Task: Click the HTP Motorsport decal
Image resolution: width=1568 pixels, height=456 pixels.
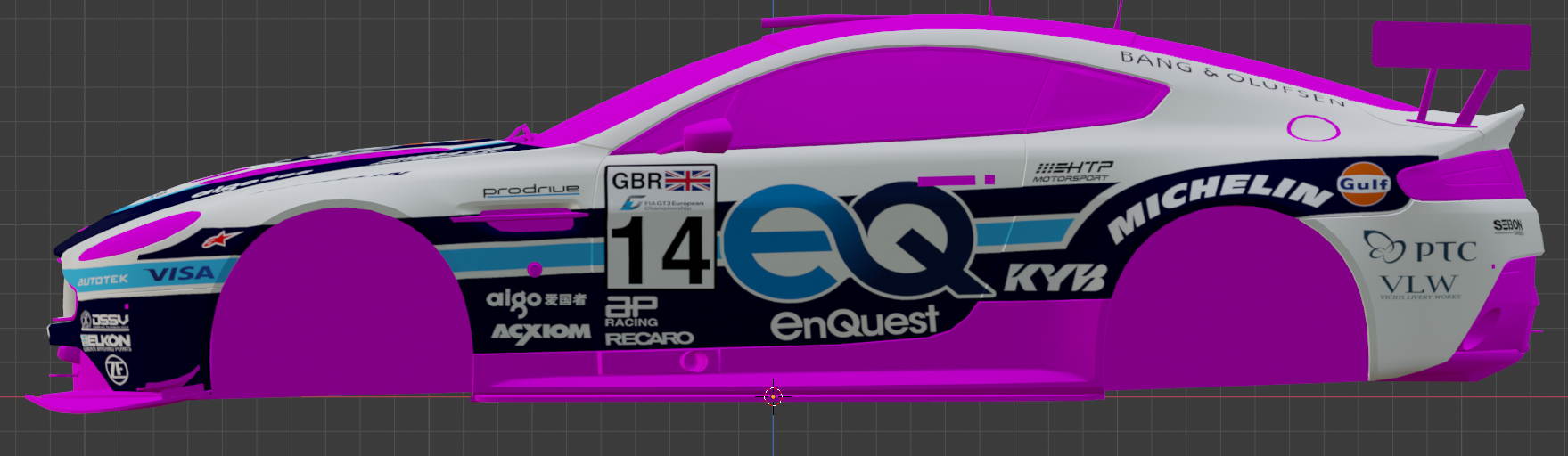Action: click(1074, 172)
